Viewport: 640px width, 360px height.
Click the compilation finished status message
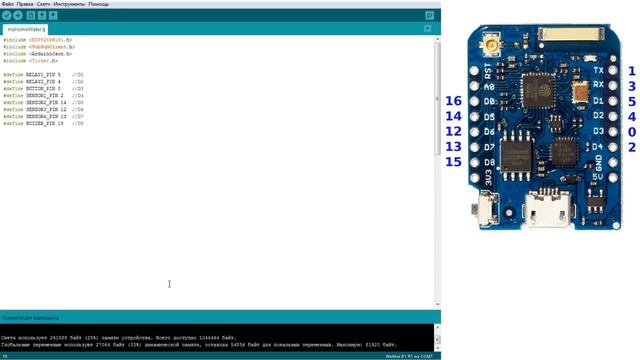click(x=31, y=318)
